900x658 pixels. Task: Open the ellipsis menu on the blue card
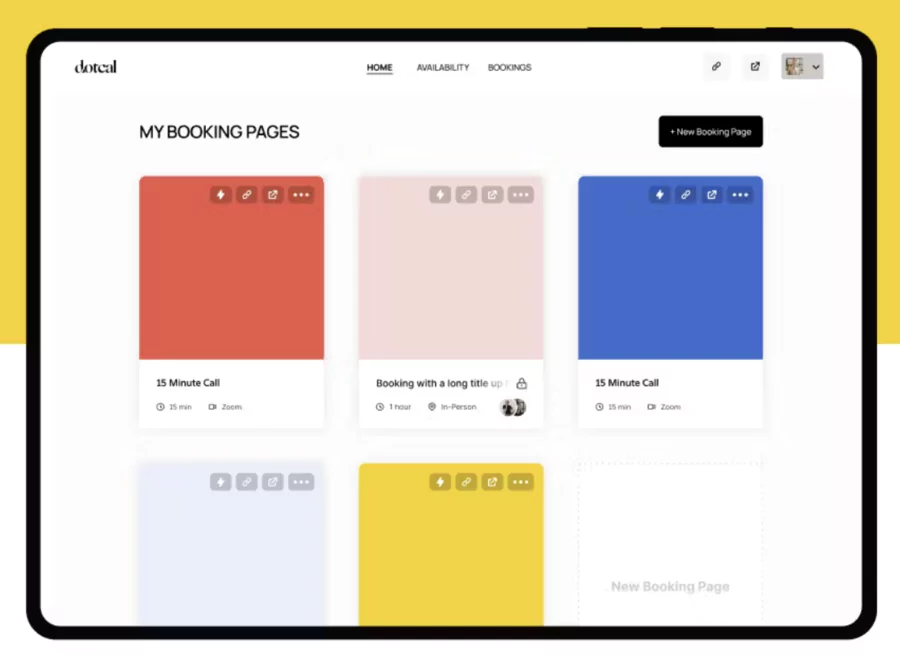[740, 195]
